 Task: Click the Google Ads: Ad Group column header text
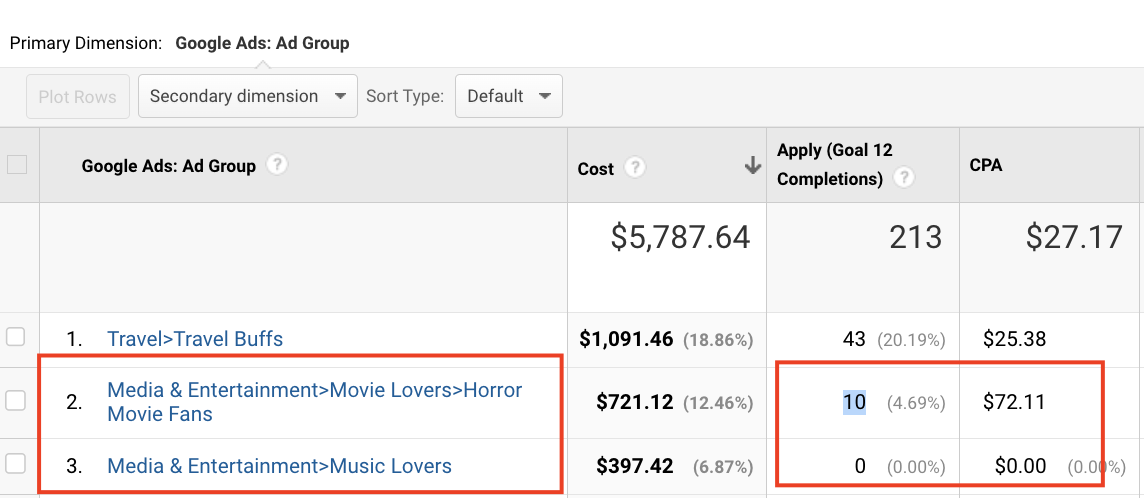tap(168, 166)
